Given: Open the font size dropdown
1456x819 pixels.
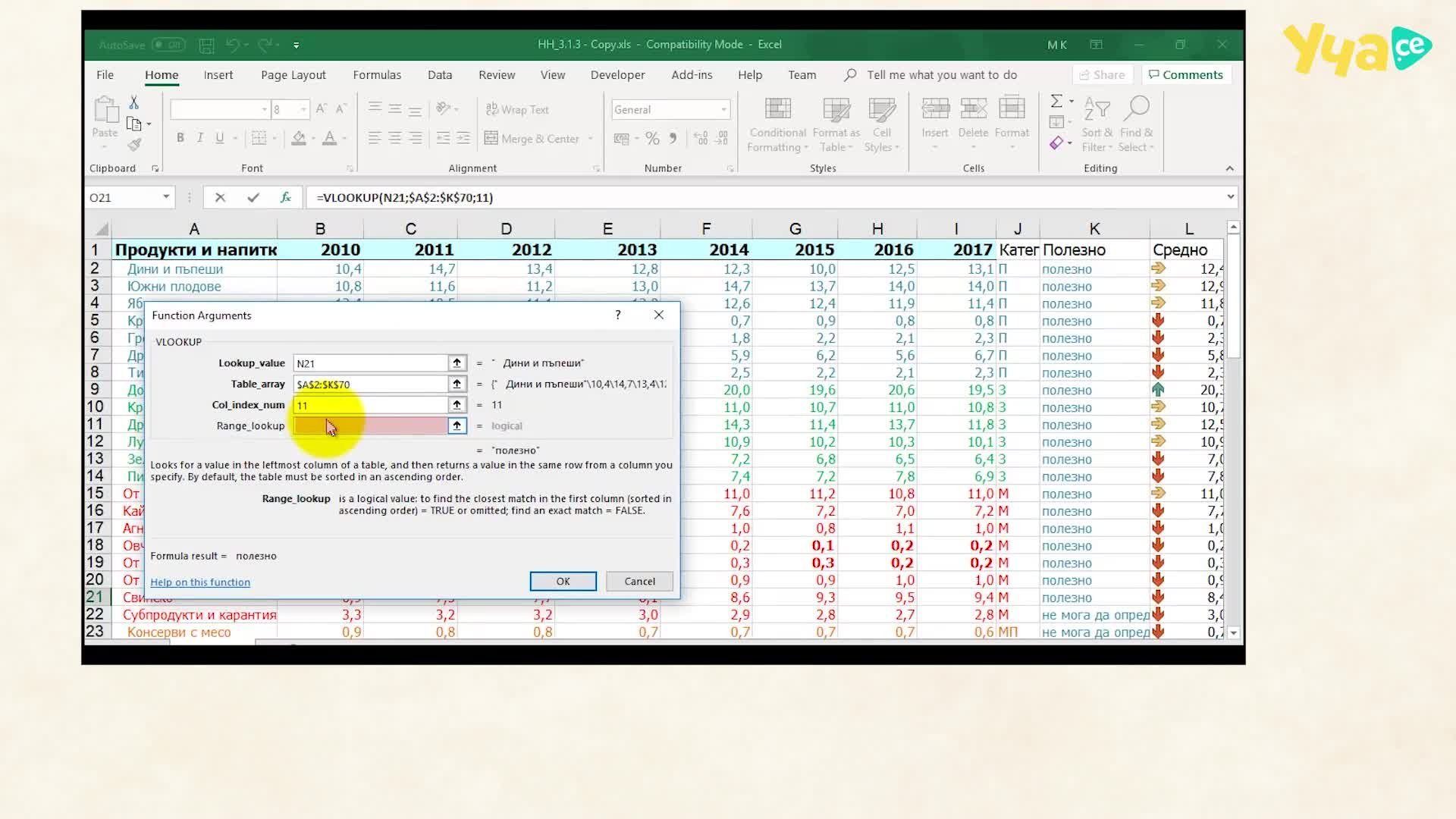Looking at the screenshot, I should click(x=303, y=109).
